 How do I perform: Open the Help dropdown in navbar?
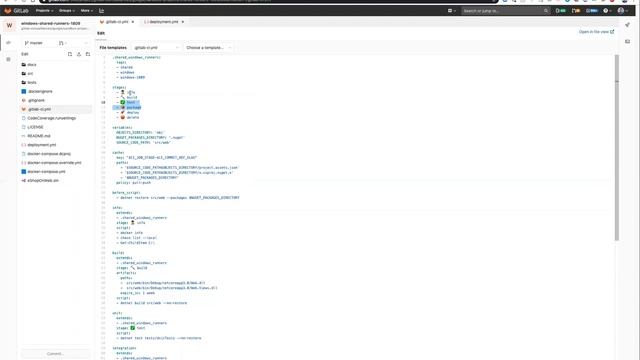(x=607, y=11)
